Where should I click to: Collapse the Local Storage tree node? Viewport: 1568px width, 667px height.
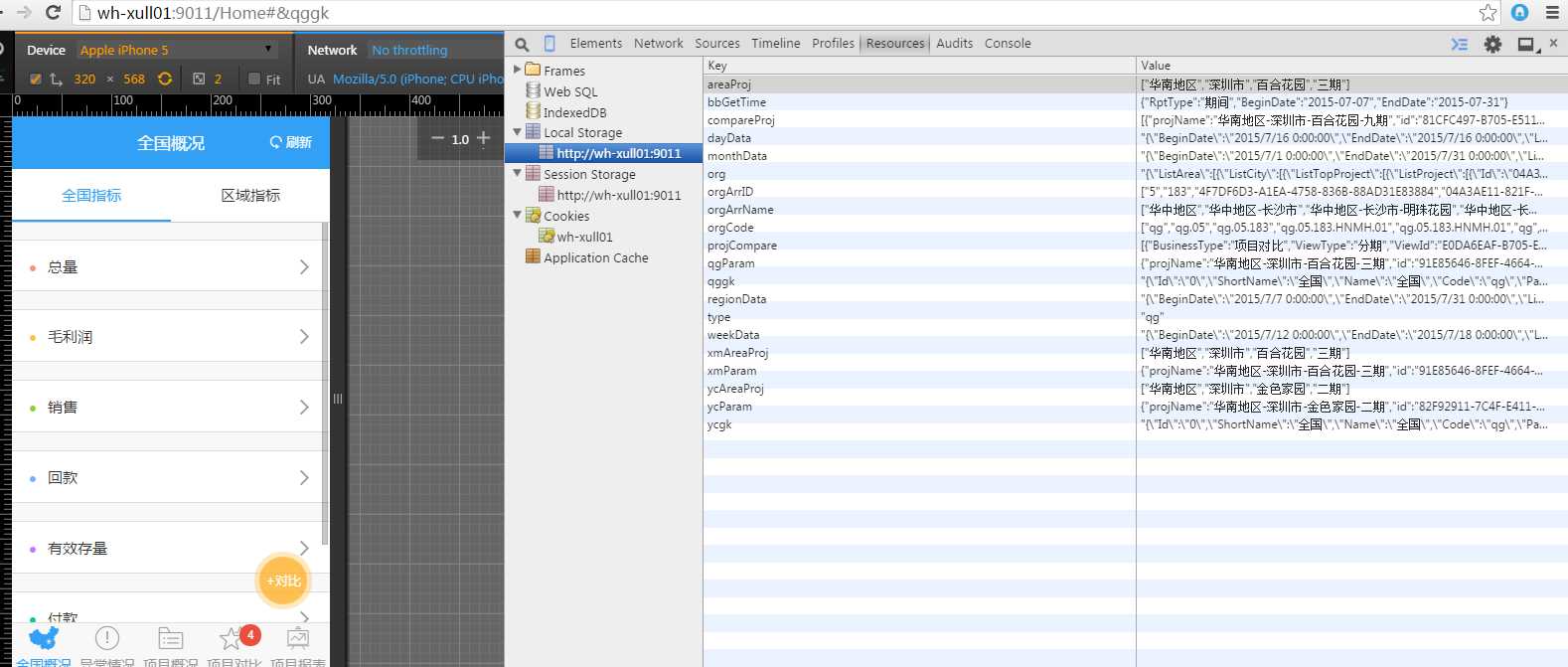coord(517,131)
